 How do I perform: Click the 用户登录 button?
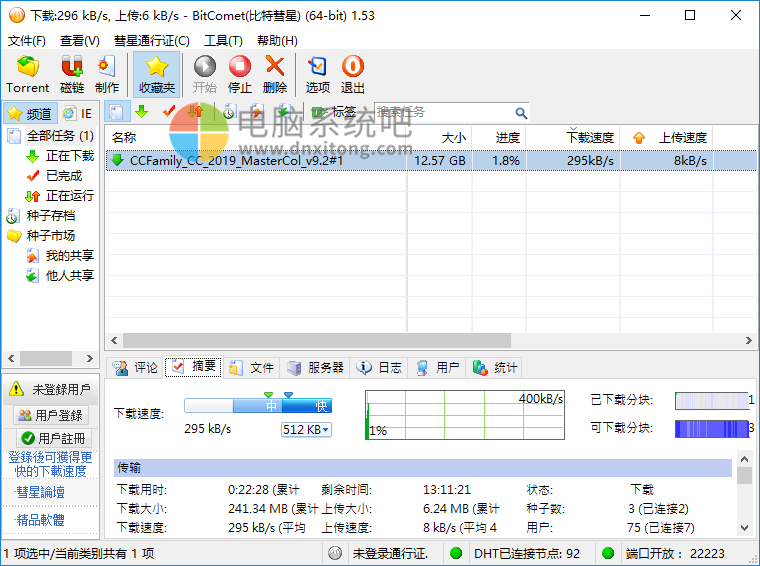[51, 415]
